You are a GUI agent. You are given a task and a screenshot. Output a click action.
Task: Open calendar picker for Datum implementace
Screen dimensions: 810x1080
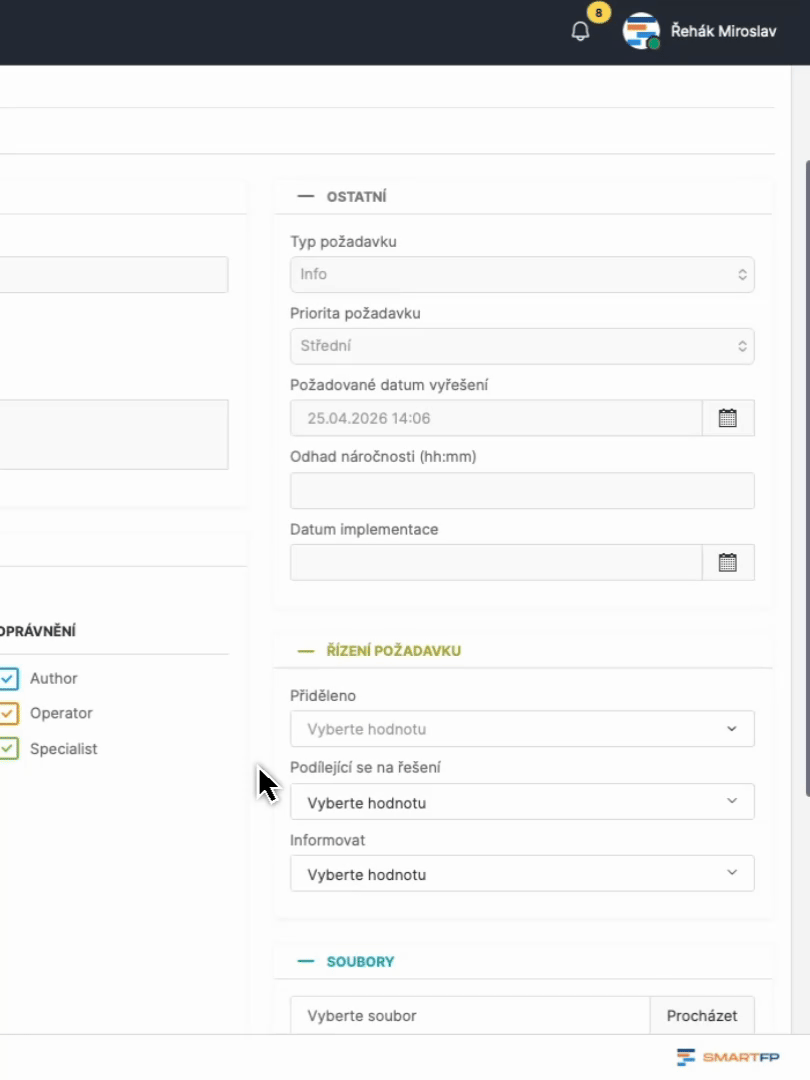point(728,563)
